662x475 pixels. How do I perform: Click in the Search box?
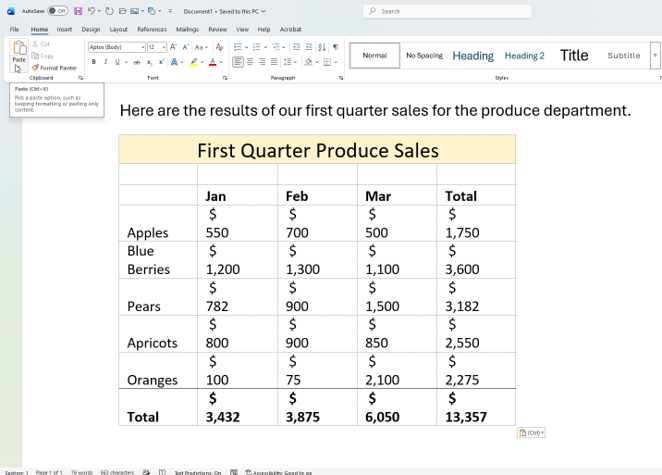[x=448, y=11]
